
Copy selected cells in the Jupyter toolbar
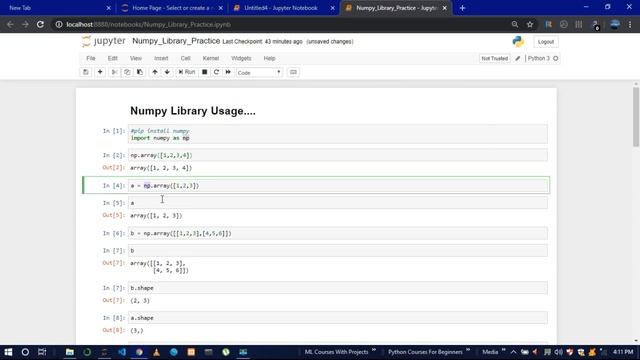pos(127,72)
